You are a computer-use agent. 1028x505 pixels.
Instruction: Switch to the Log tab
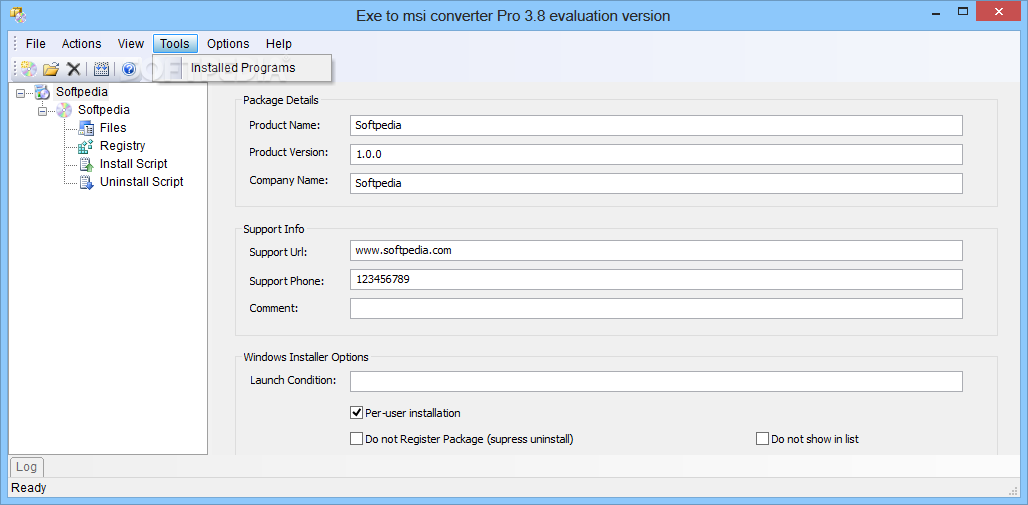[26, 467]
